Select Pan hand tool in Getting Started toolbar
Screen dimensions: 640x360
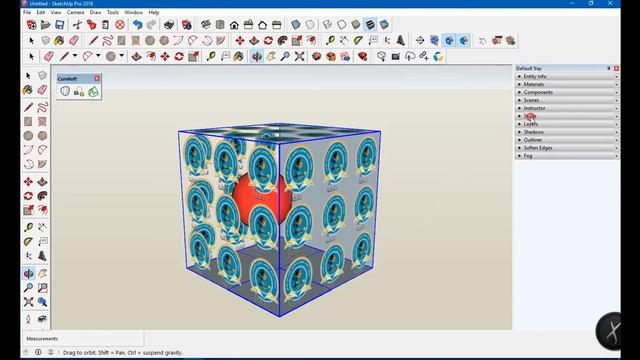click(x=271, y=56)
